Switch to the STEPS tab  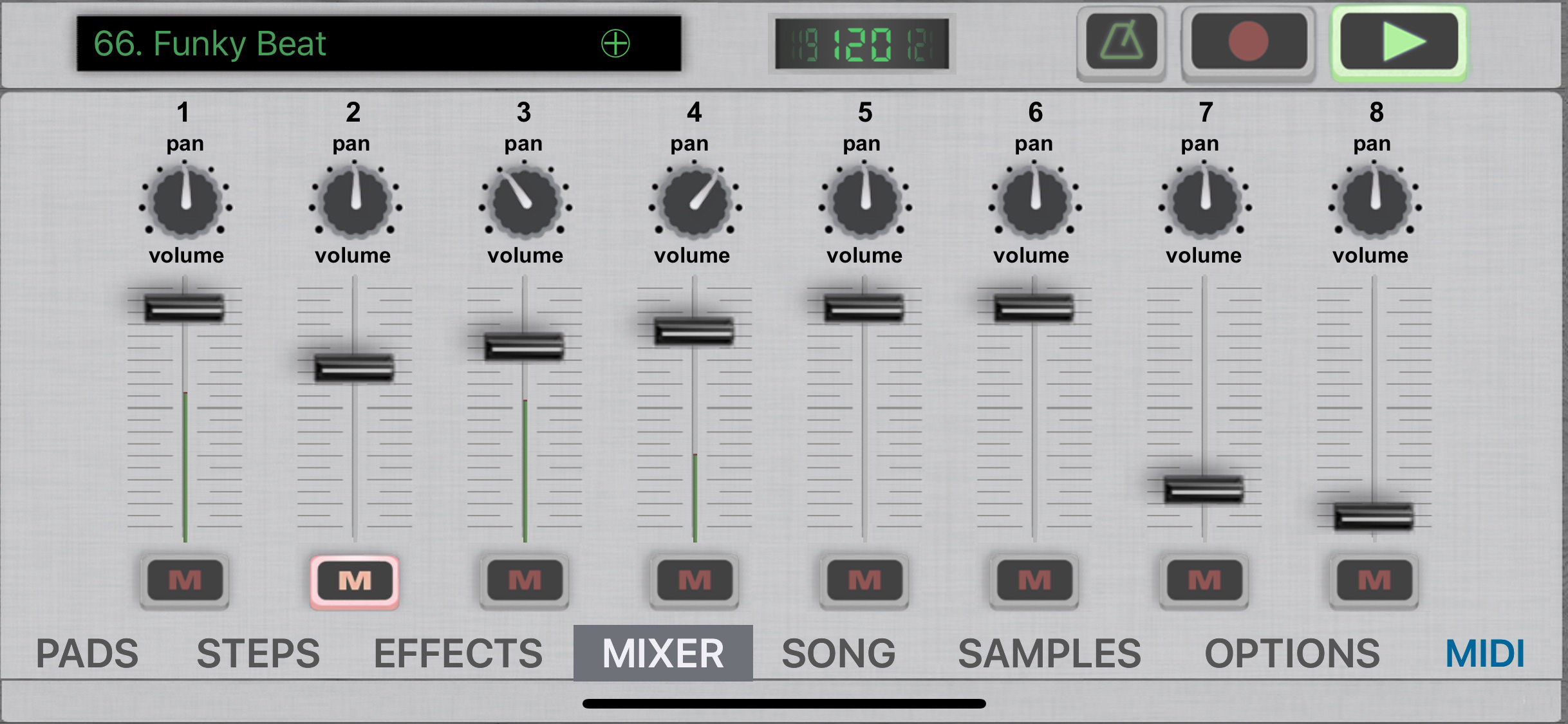pyautogui.click(x=258, y=654)
